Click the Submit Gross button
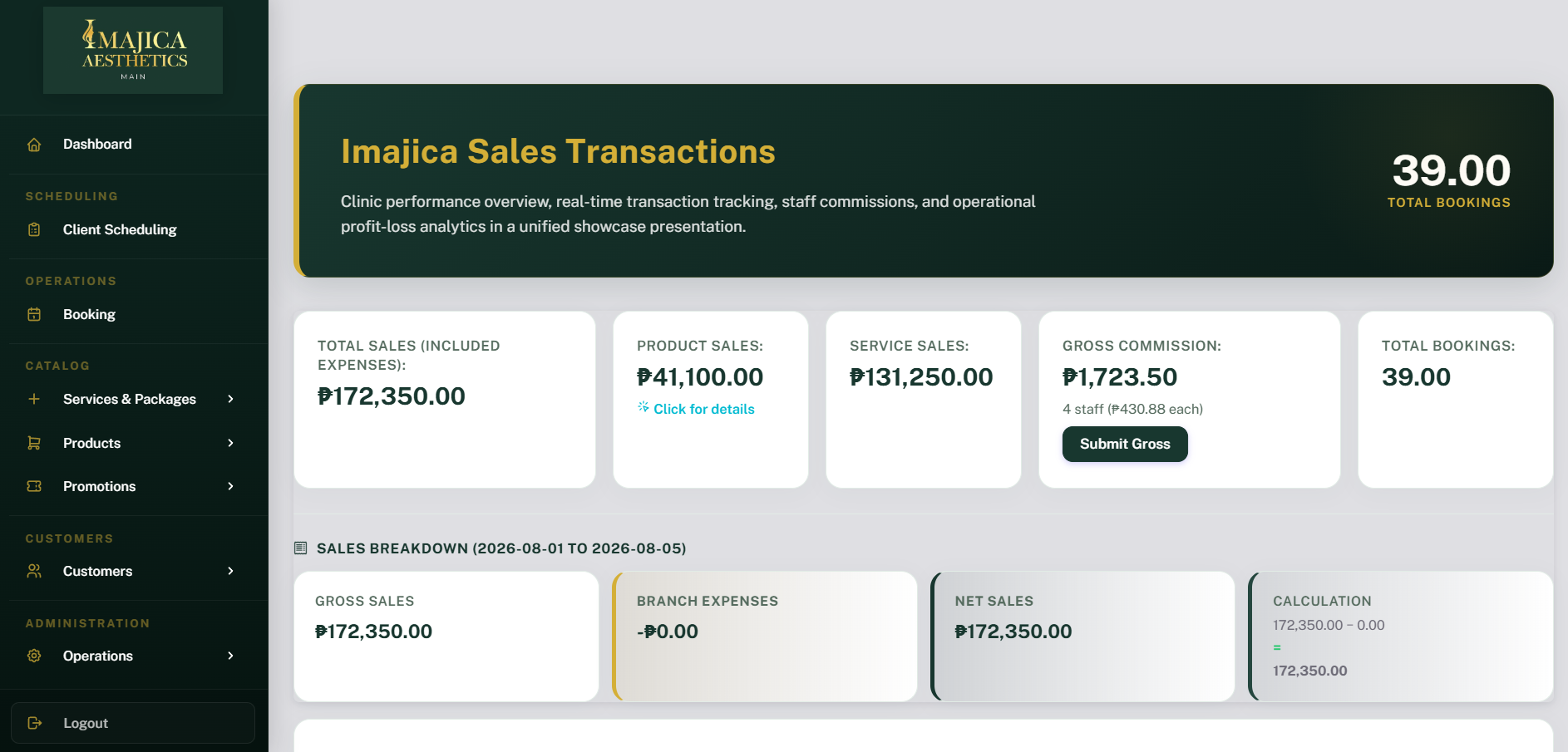This screenshot has width=1568, height=752. point(1125,444)
